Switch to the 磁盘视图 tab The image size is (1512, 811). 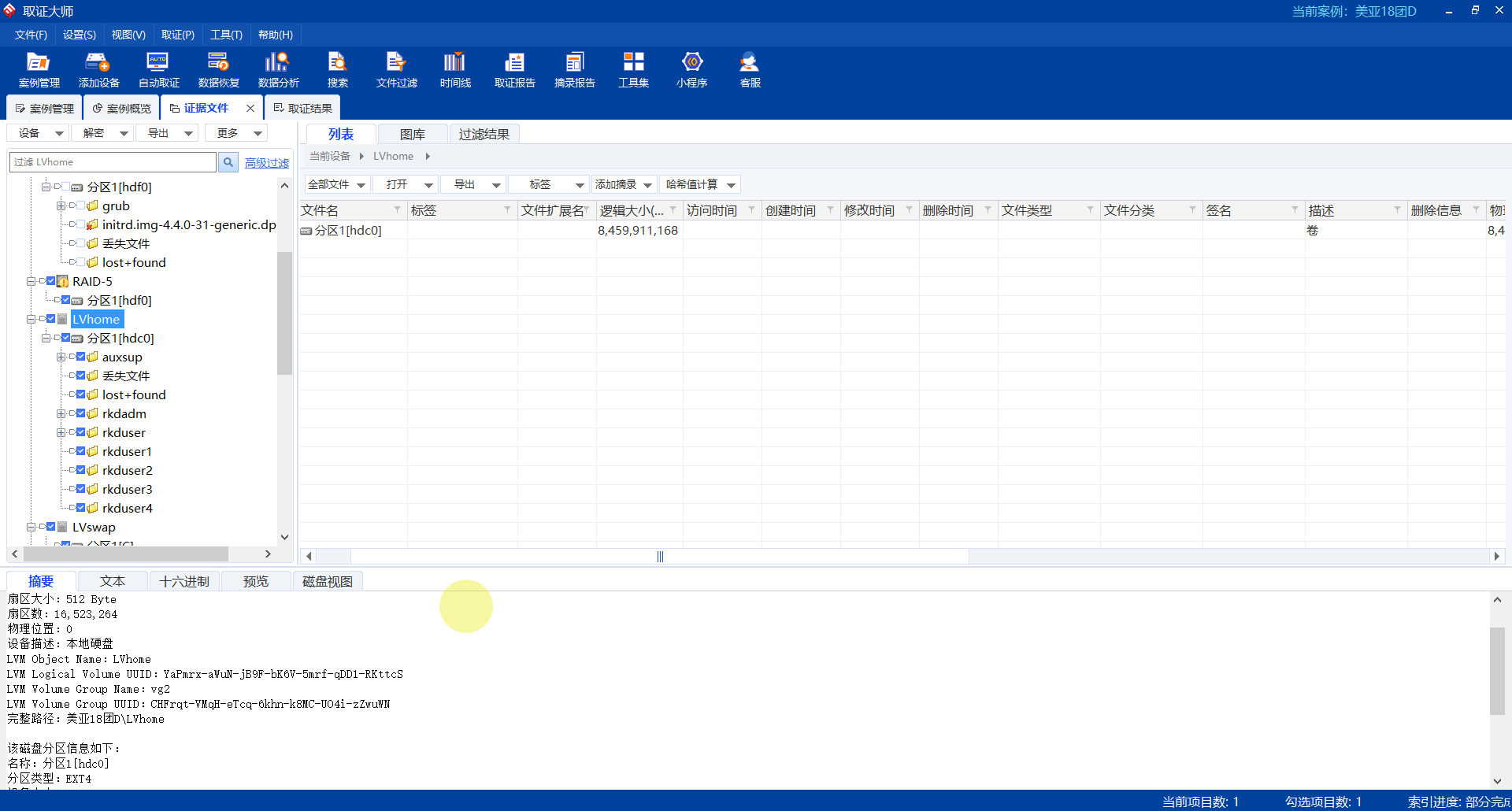click(328, 581)
